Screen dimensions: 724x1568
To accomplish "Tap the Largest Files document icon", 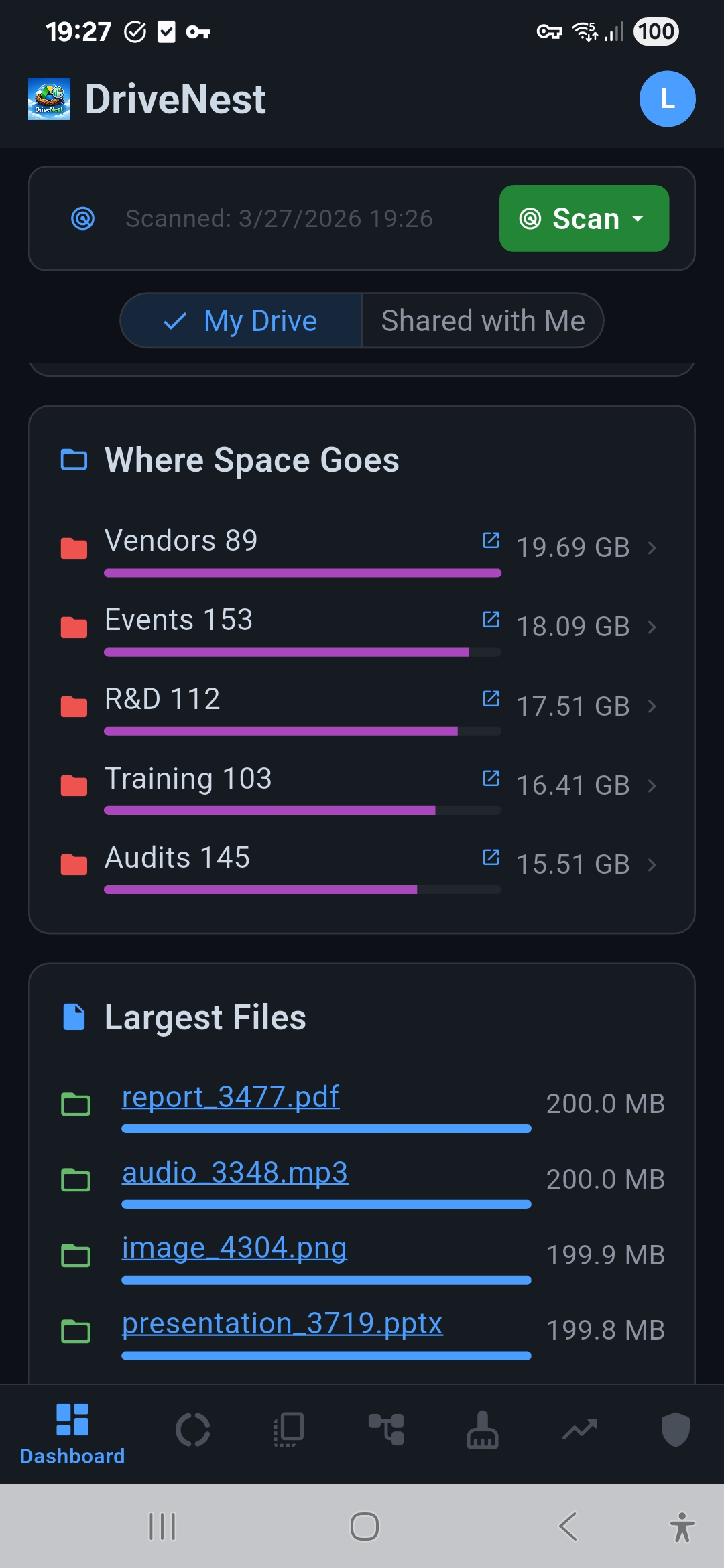I will tap(74, 1017).
